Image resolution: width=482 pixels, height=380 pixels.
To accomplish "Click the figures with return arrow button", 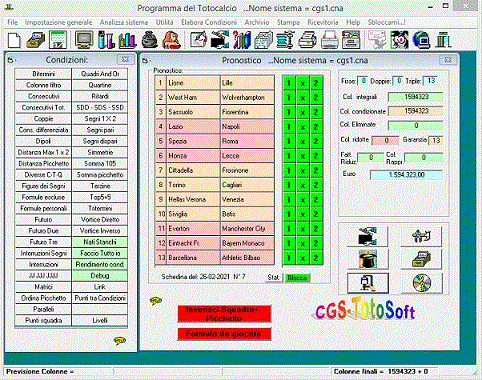I will (422, 236).
